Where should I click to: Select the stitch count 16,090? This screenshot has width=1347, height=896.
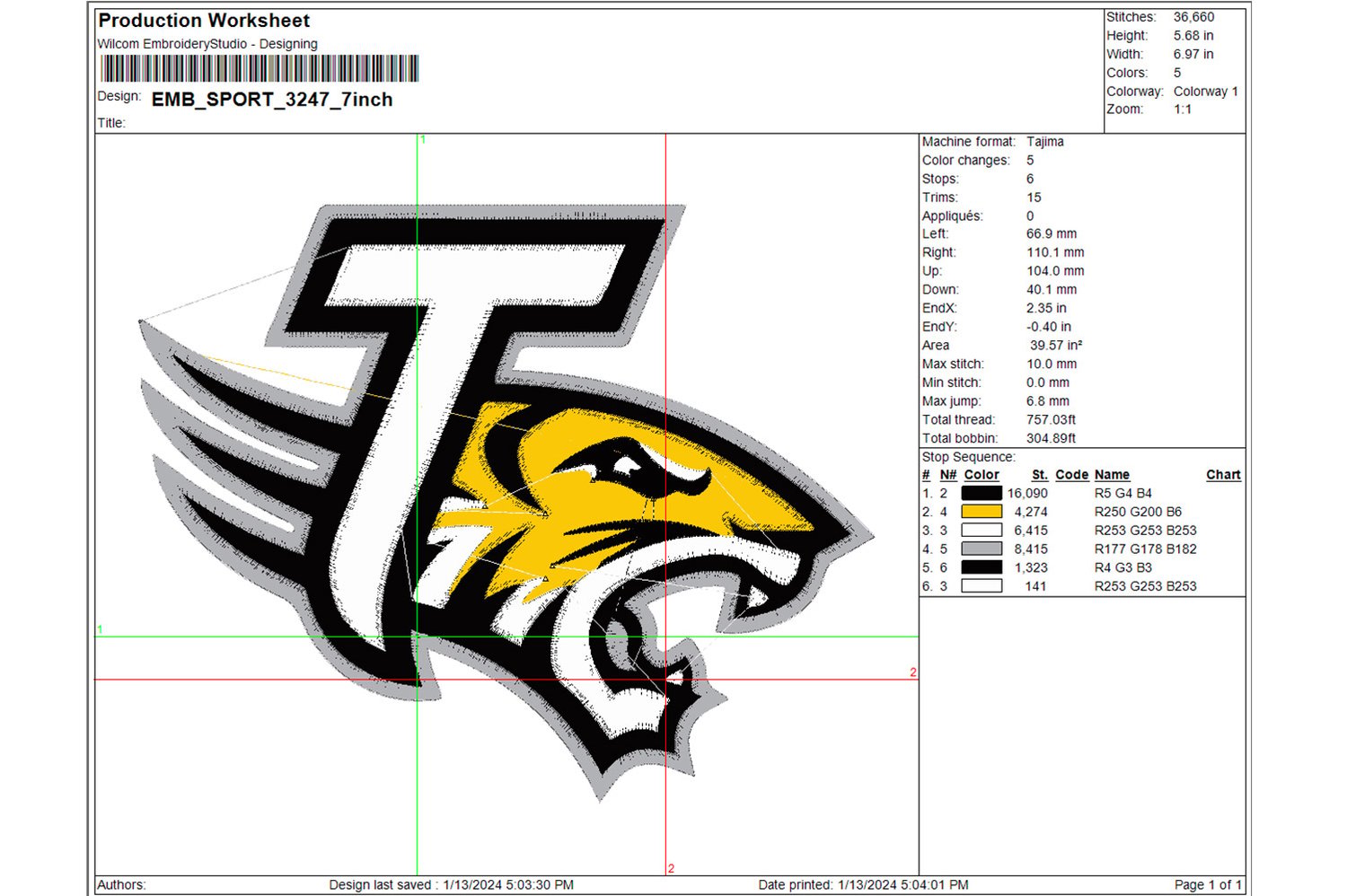coord(1027,493)
